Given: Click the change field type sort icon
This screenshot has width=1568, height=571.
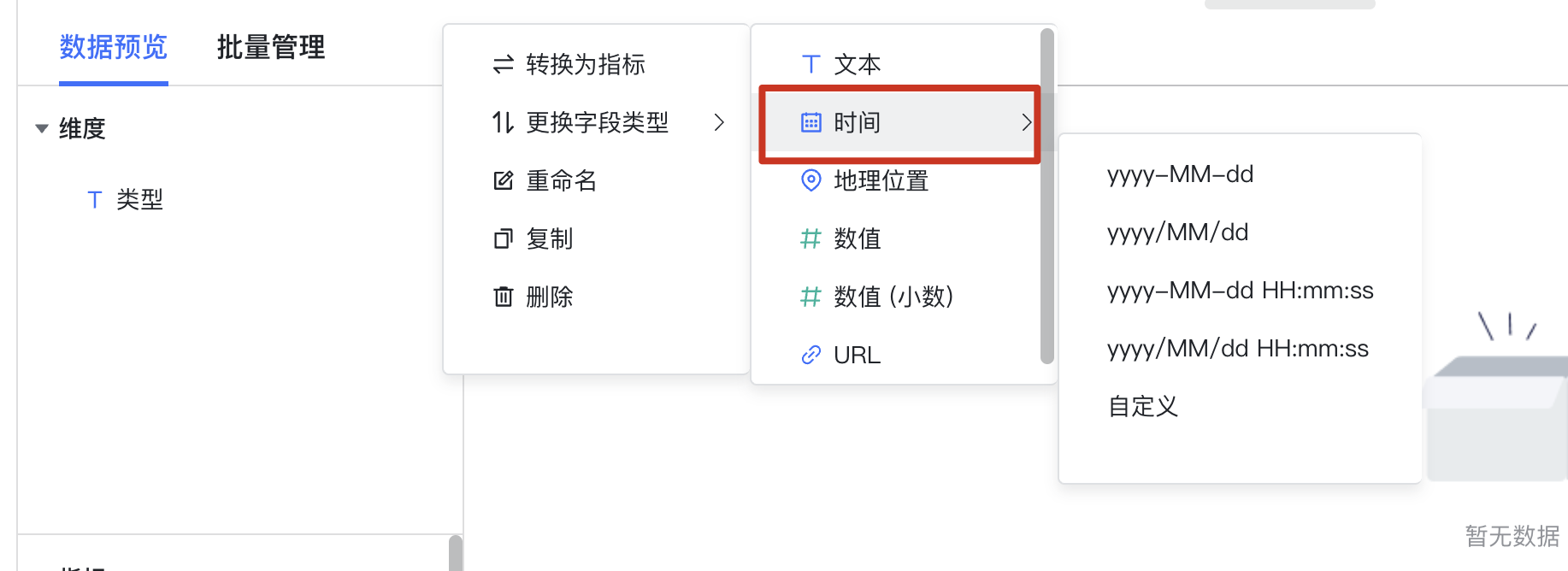Looking at the screenshot, I should [x=503, y=122].
